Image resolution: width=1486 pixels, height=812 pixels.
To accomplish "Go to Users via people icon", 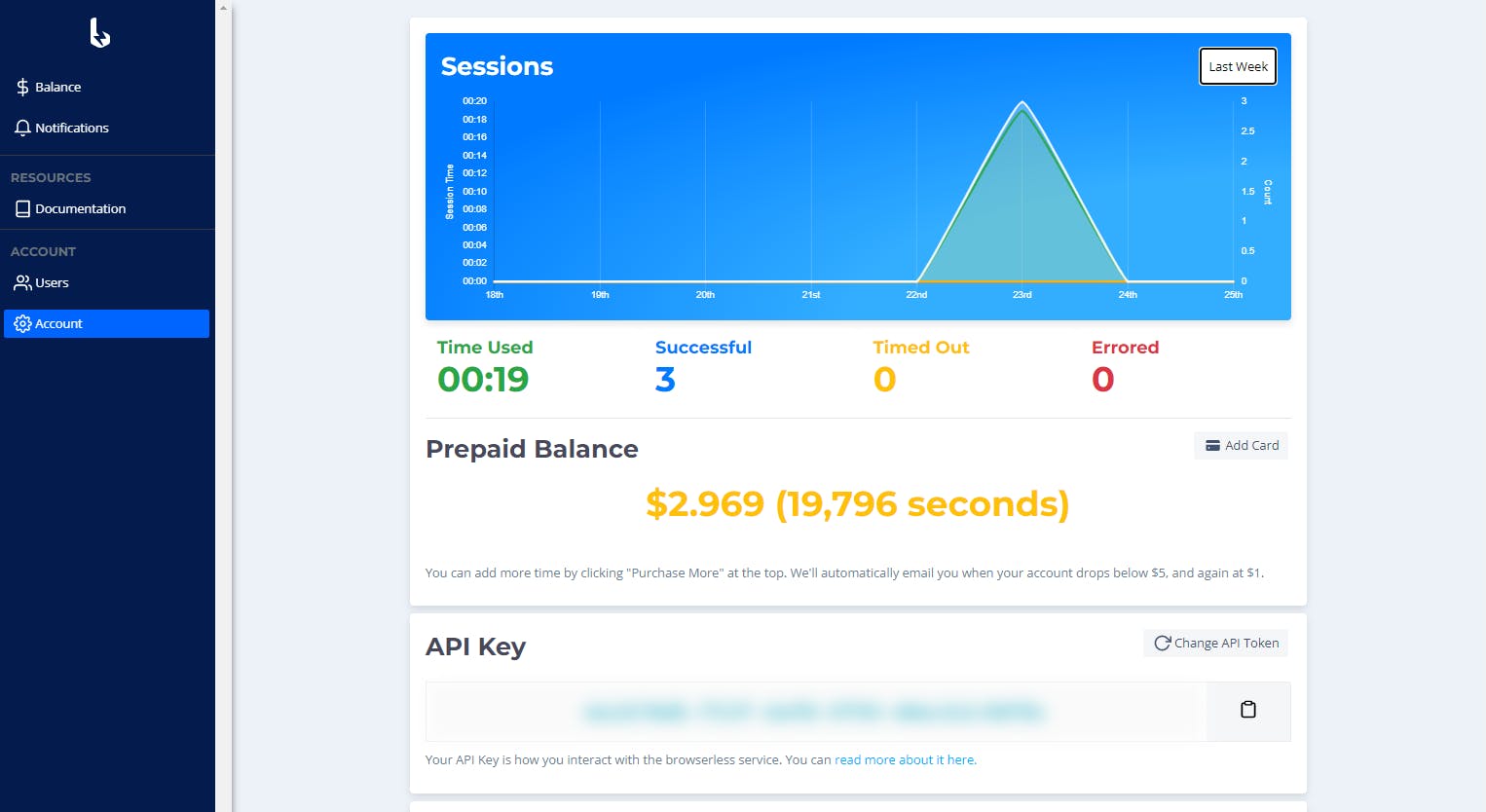I will pyautogui.click(x=22, y=283).
